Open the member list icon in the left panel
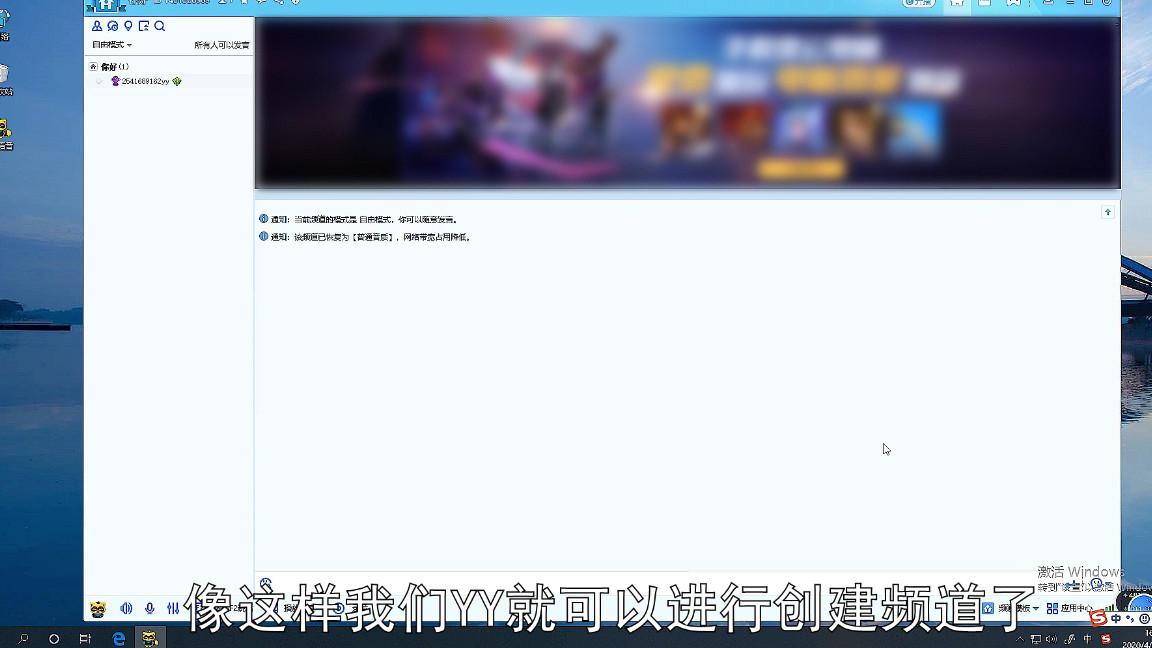This screenshot has height=648, width=1152. coord(97,27)
